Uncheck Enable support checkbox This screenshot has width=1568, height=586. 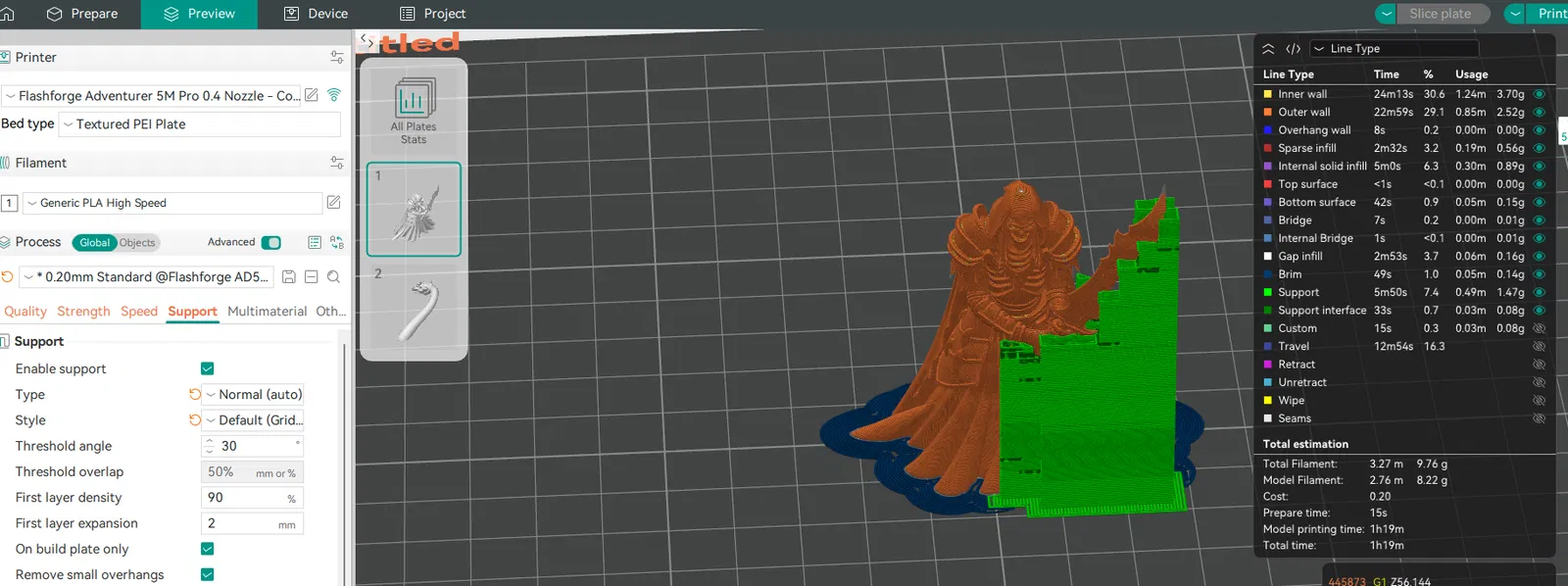coord(208,368)
